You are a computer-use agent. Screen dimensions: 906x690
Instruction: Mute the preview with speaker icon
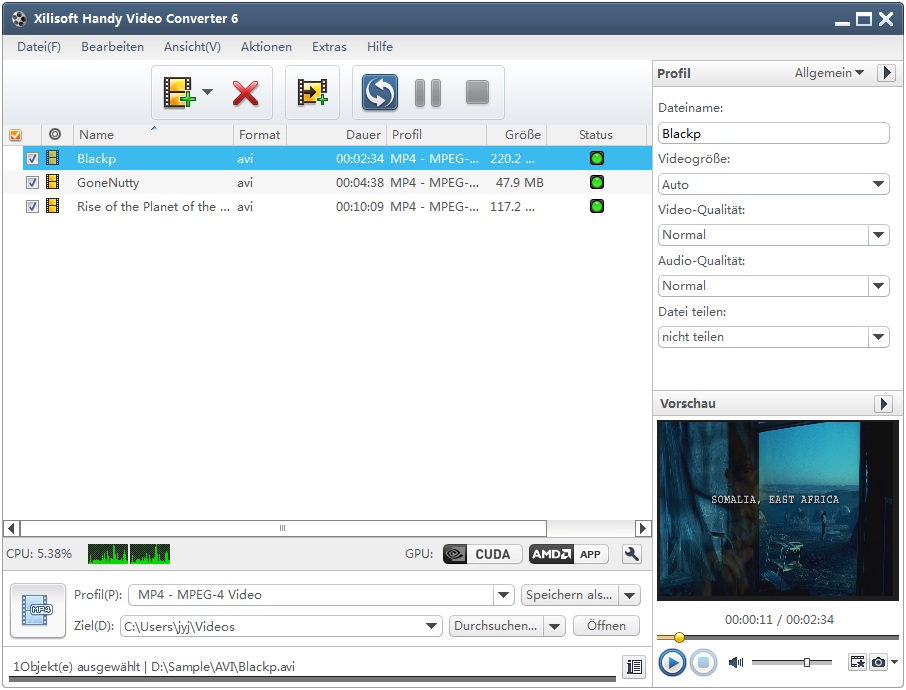point(736,662)
